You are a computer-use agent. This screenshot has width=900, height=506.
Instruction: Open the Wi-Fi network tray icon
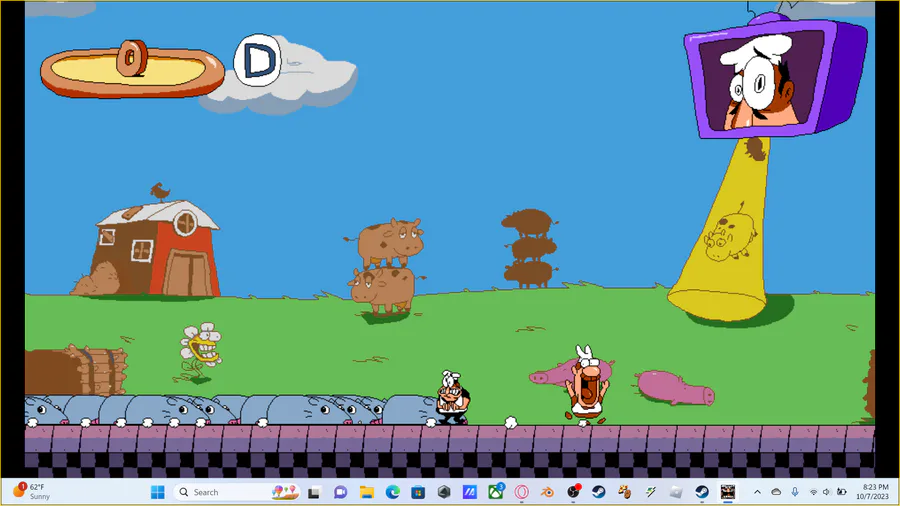813,492
